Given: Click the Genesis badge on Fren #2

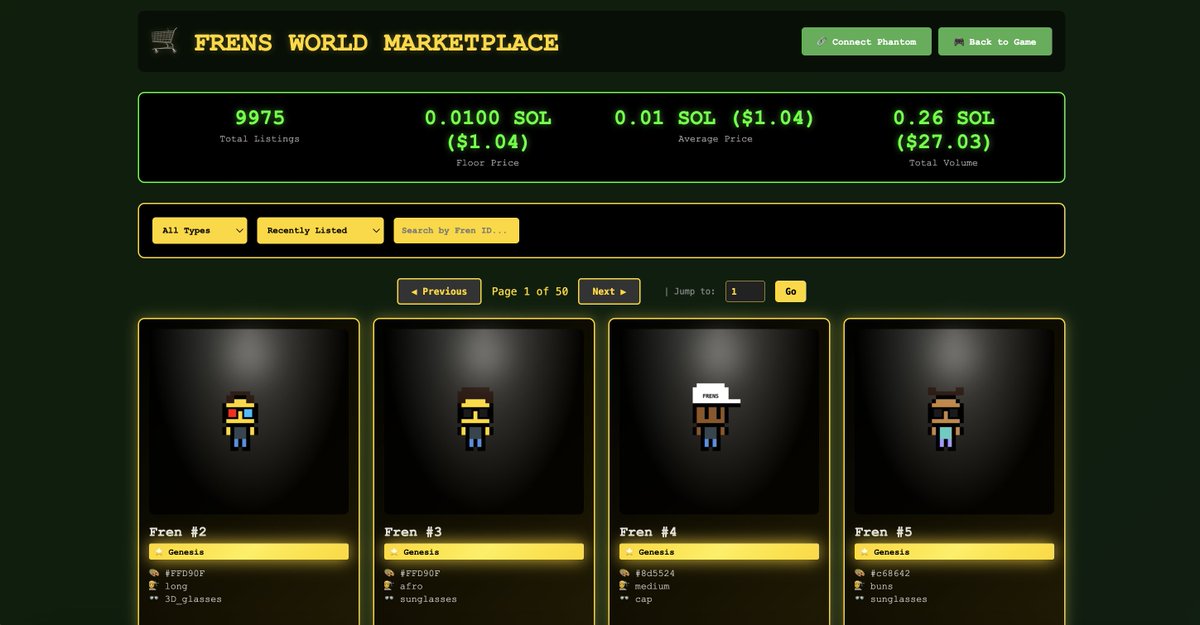Looking at the screenshot, I should (x=249, y=552).
